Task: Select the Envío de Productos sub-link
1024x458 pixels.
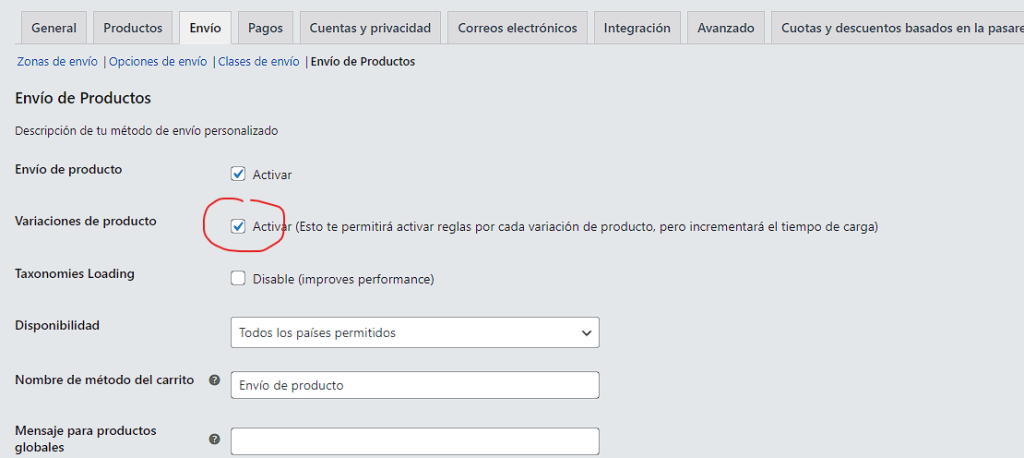Action: tap(363, 62)
